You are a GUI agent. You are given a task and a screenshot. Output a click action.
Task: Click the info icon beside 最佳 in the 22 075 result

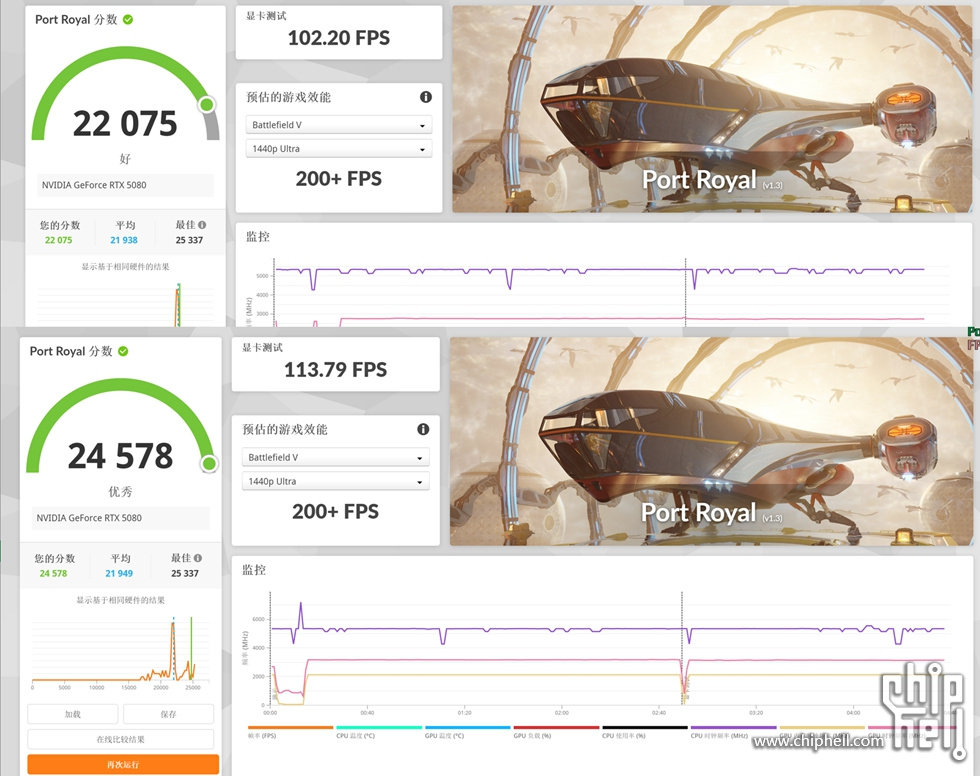point(202,225)
